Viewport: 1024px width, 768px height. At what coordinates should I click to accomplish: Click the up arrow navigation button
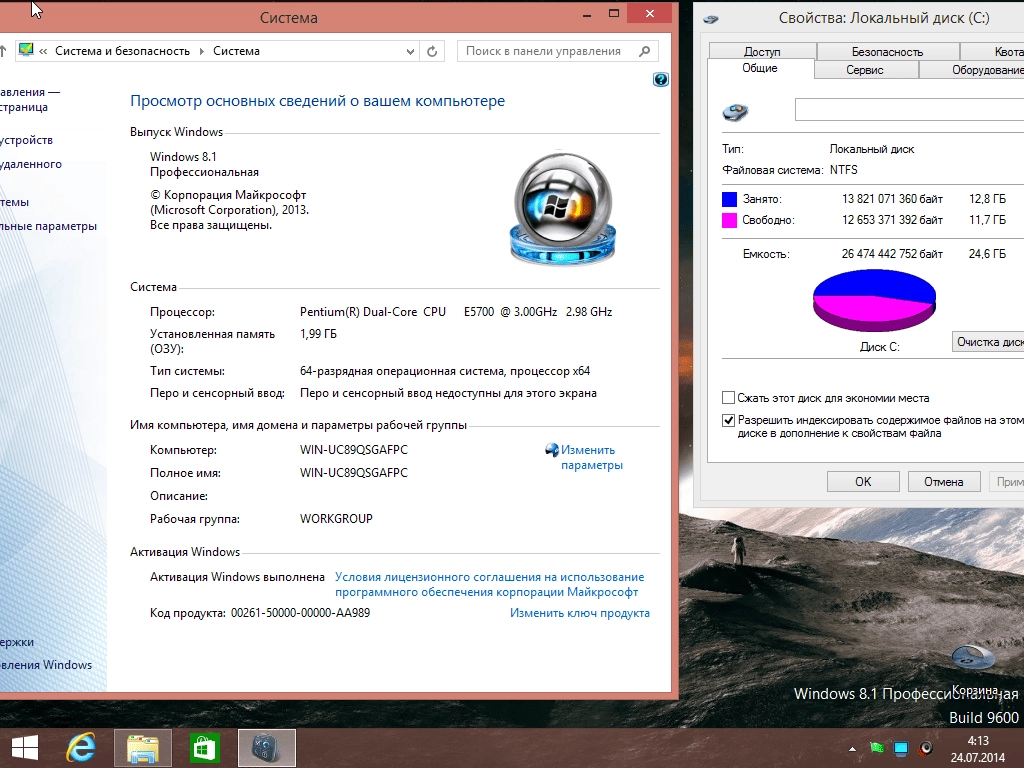(x=3, y=51)
